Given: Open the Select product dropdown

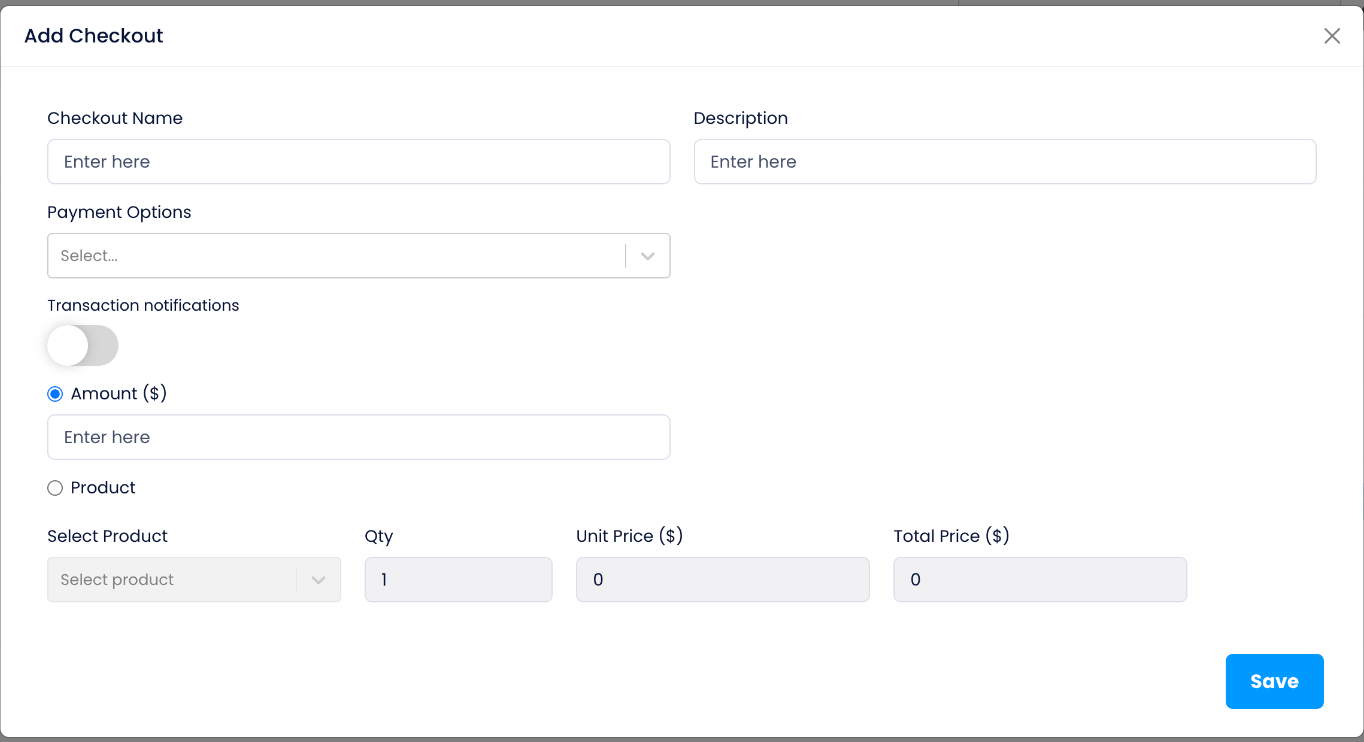Looking at the screenshot, I should pyautogui.click(x=194, y=580).
